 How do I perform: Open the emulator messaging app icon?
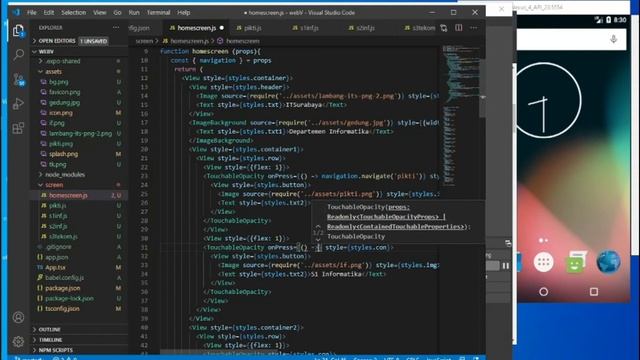coord(576,262)
